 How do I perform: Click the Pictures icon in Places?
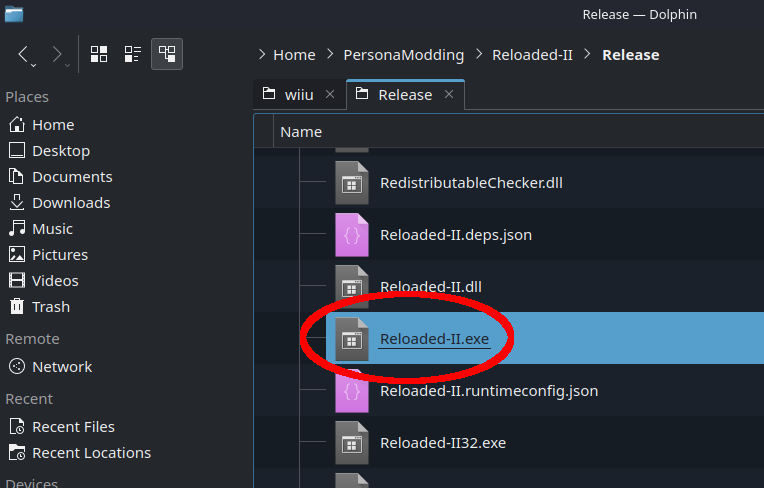click(17, 254)
